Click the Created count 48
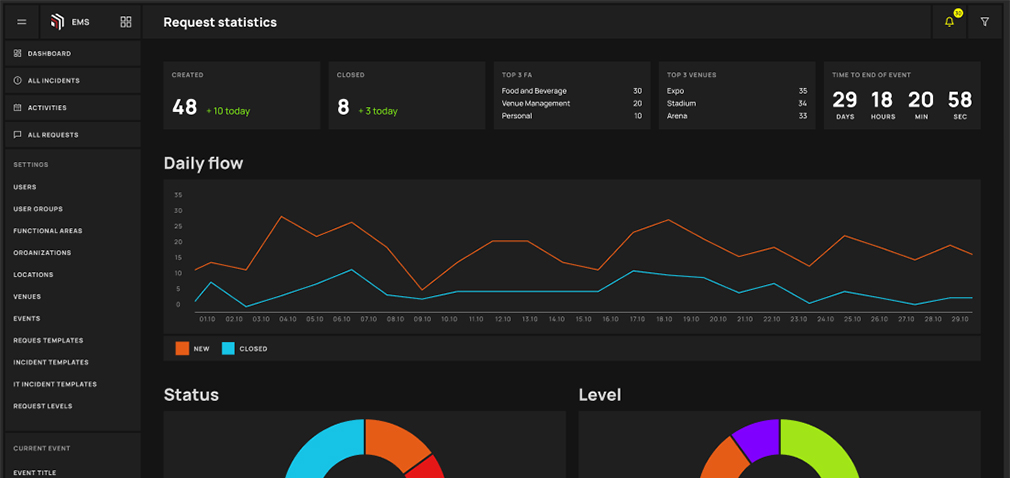1010x478 pixels. pos(184,107)
